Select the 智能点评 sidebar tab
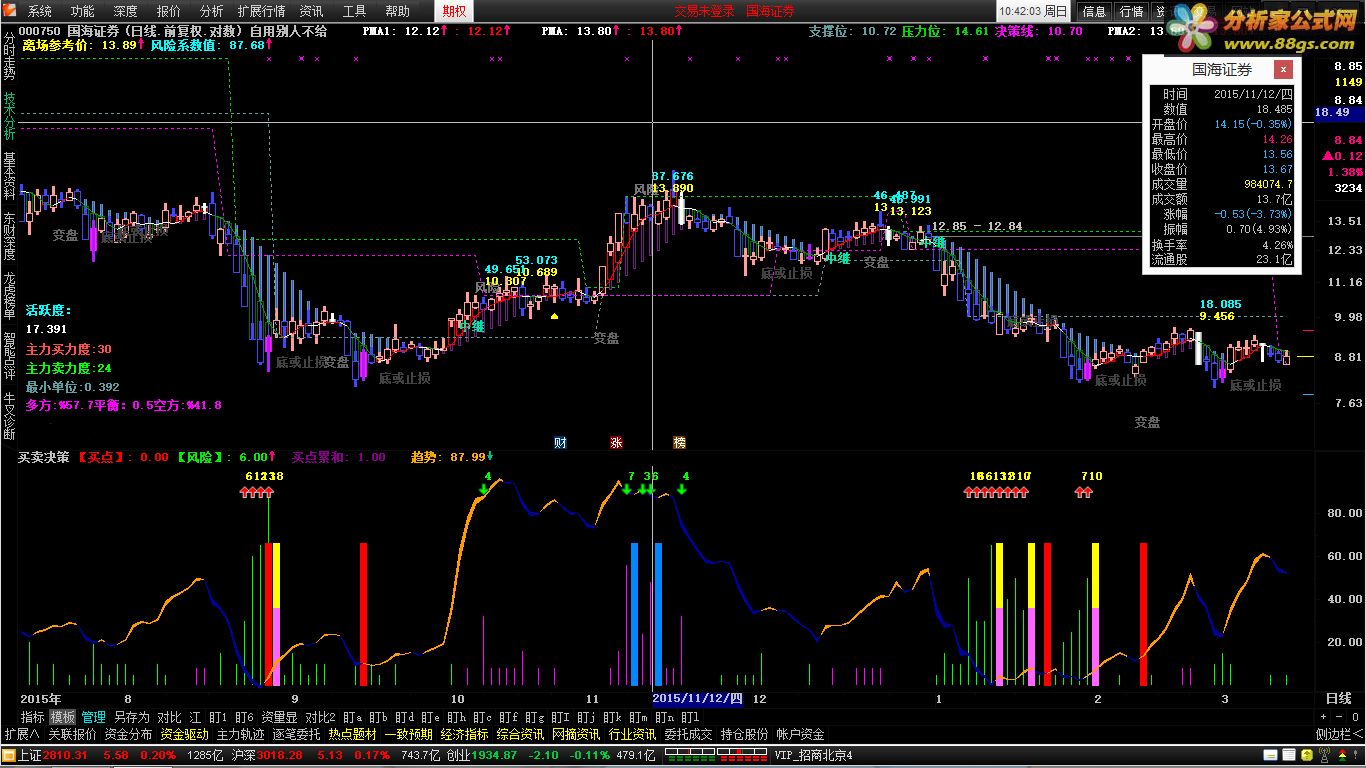This screenshot has height=768, width=1366. [10, 356]
